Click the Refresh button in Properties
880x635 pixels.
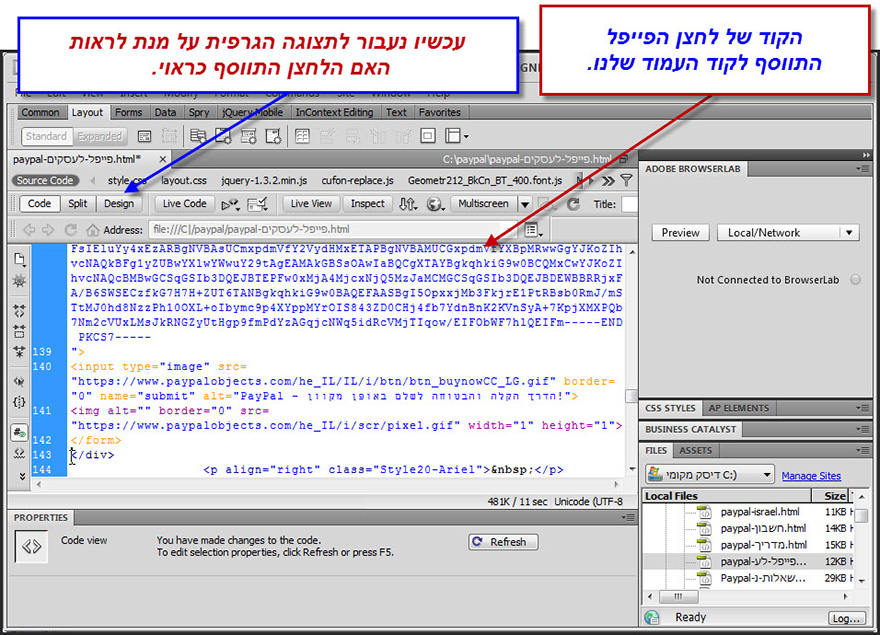503,542
